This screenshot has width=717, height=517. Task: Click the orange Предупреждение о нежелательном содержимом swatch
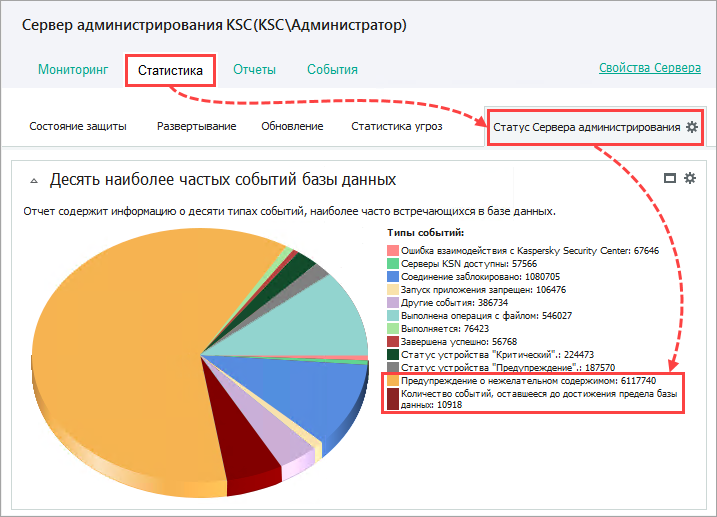(x=393, y=380)
